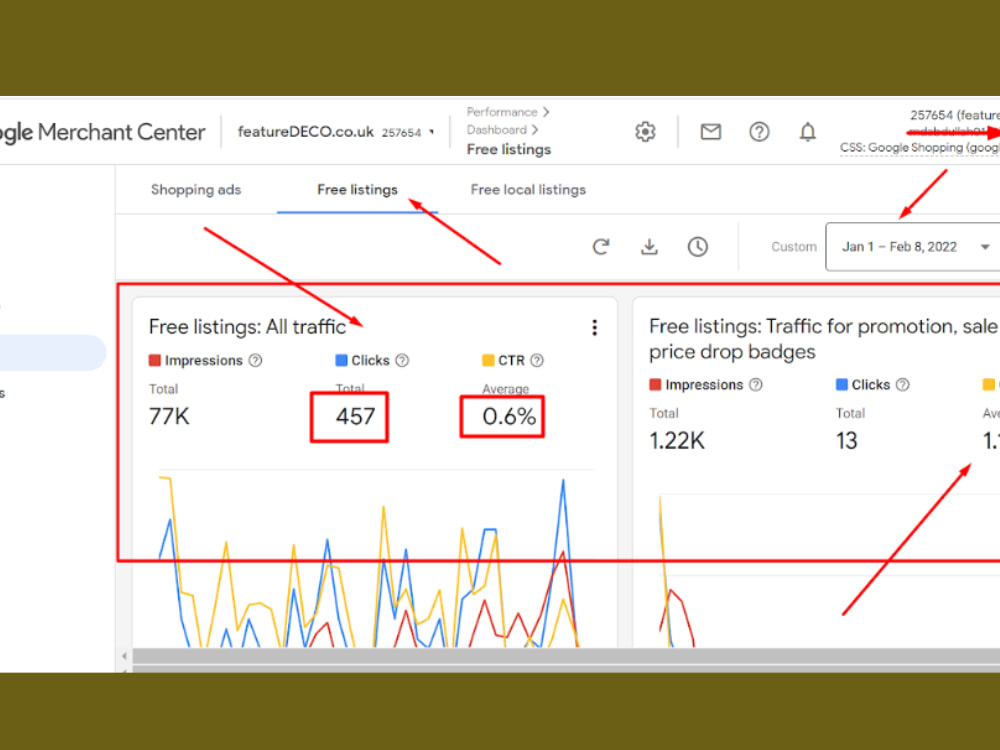Select the Free listings tab
This screenshot has height=750, width=1000.
pyautogui.click(x=357, y=189)
